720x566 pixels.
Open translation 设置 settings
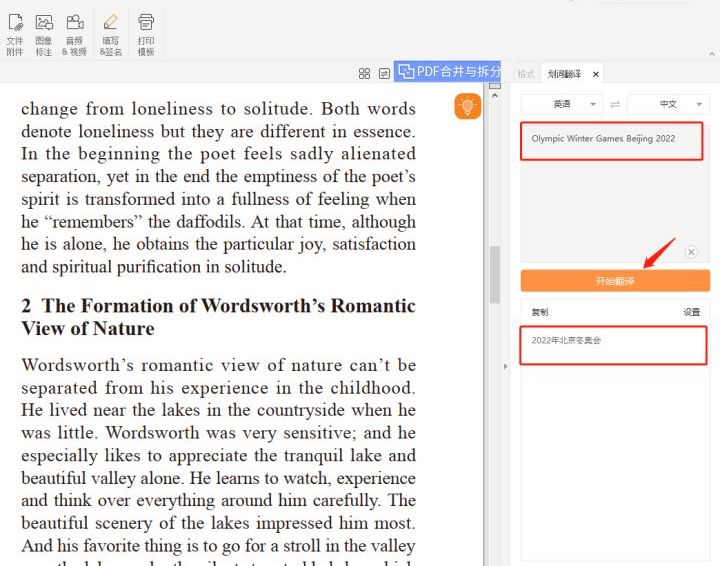click(691, 312)
